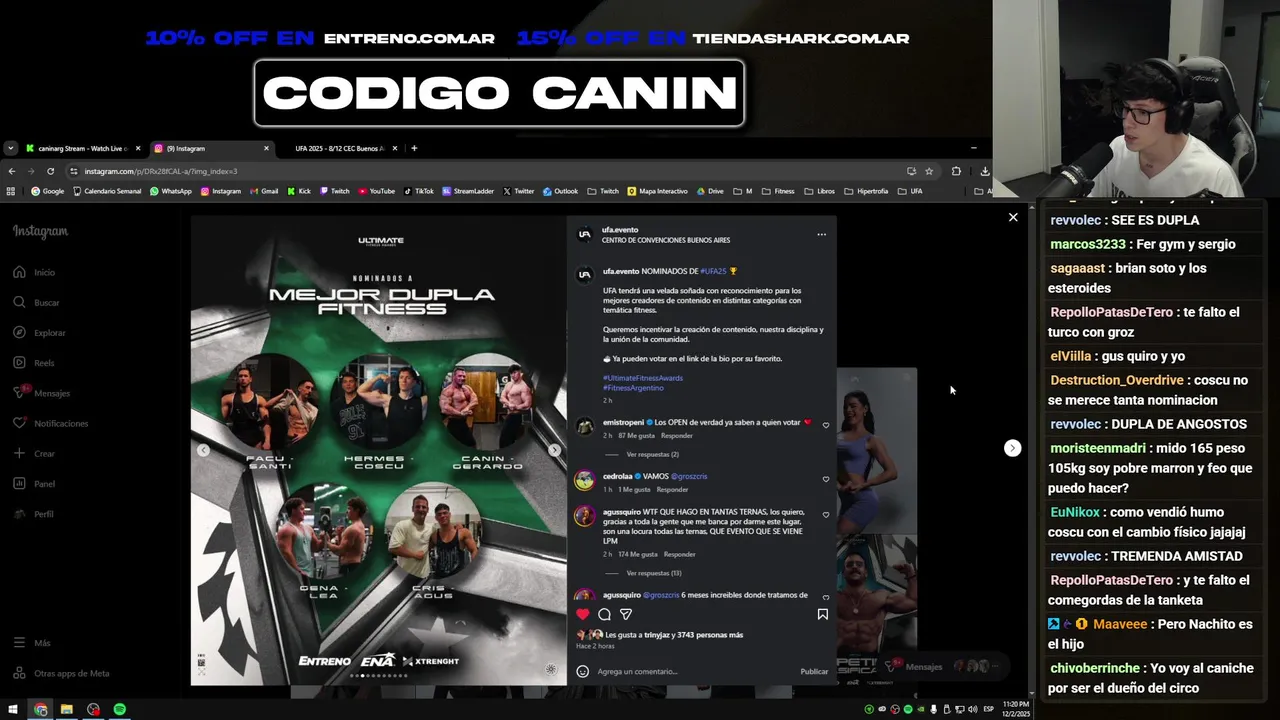The width and height of the screenshot is (1280, 720).
Task: Open #FitnessArgentino hashtag
Action: 633,387
